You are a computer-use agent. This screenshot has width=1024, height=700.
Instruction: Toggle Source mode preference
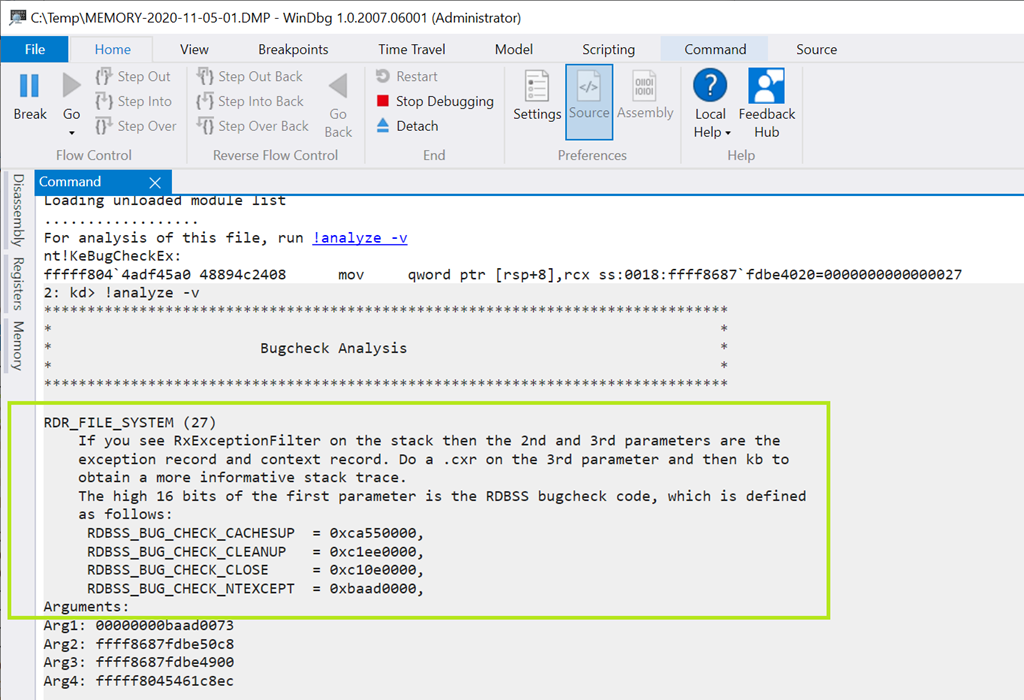tap(589, 97)
